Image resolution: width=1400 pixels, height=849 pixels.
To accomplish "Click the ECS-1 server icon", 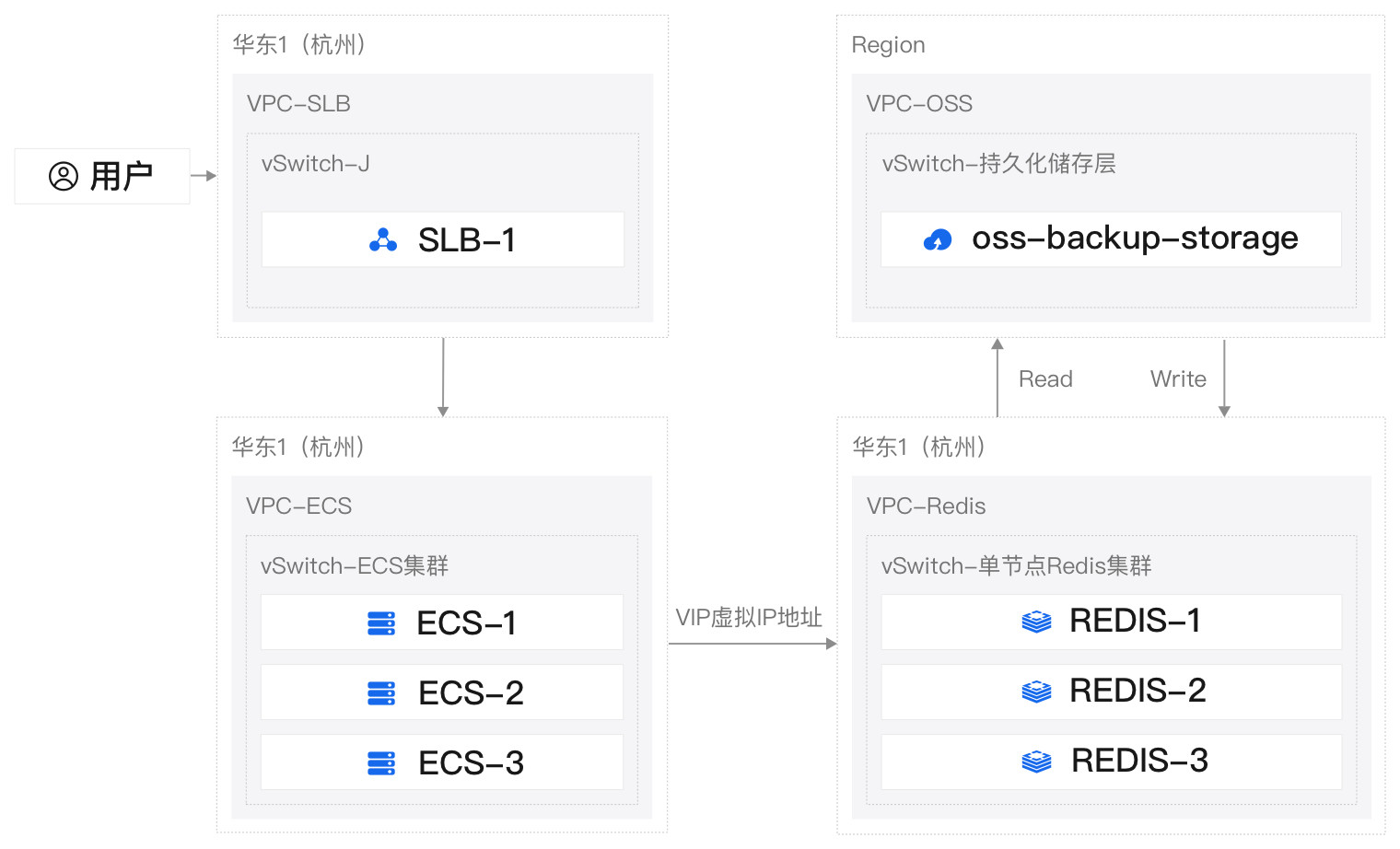I will point(381,623).
